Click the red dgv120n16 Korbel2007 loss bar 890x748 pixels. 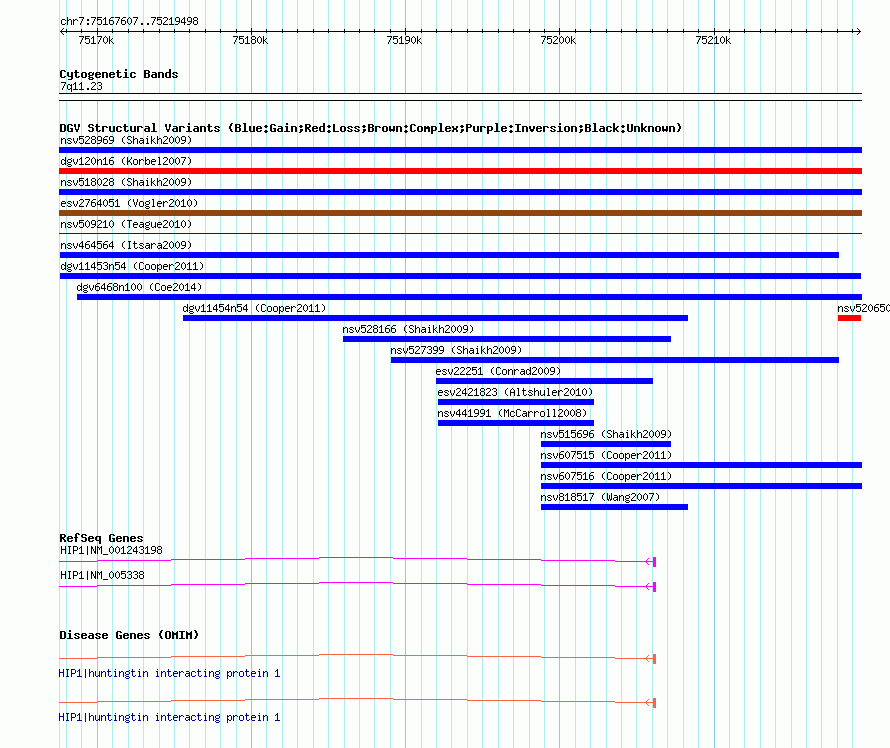[x=460, y=171]
